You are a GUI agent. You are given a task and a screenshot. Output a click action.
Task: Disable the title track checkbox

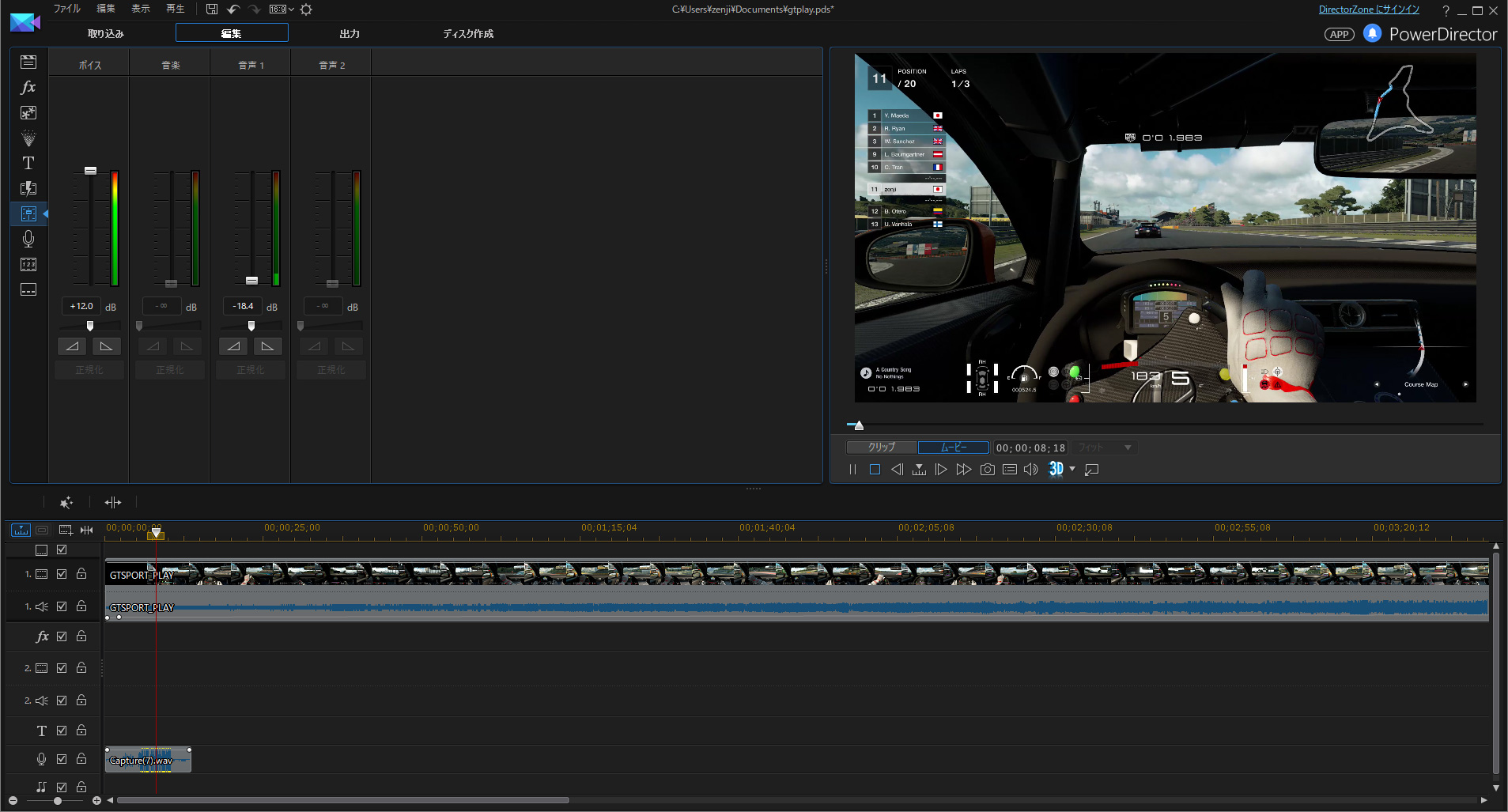point(62,731)
